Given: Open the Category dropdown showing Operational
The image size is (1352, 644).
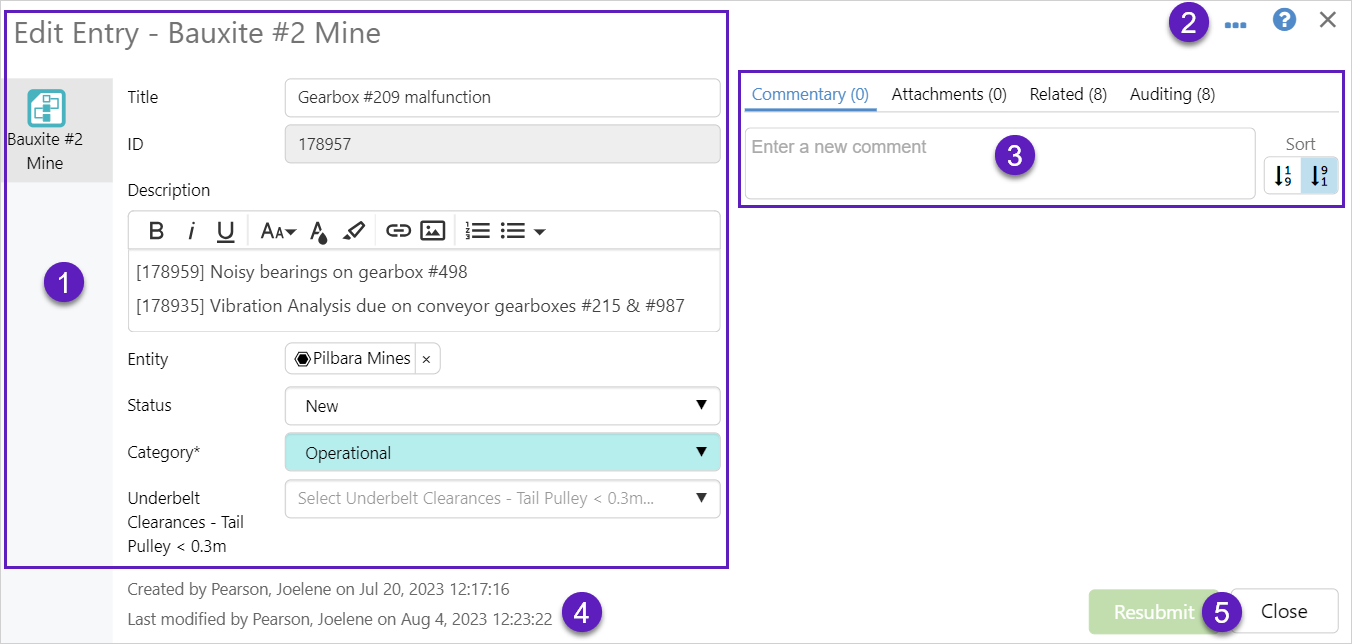Looking at the screenshot, I should tap(502, 453).
